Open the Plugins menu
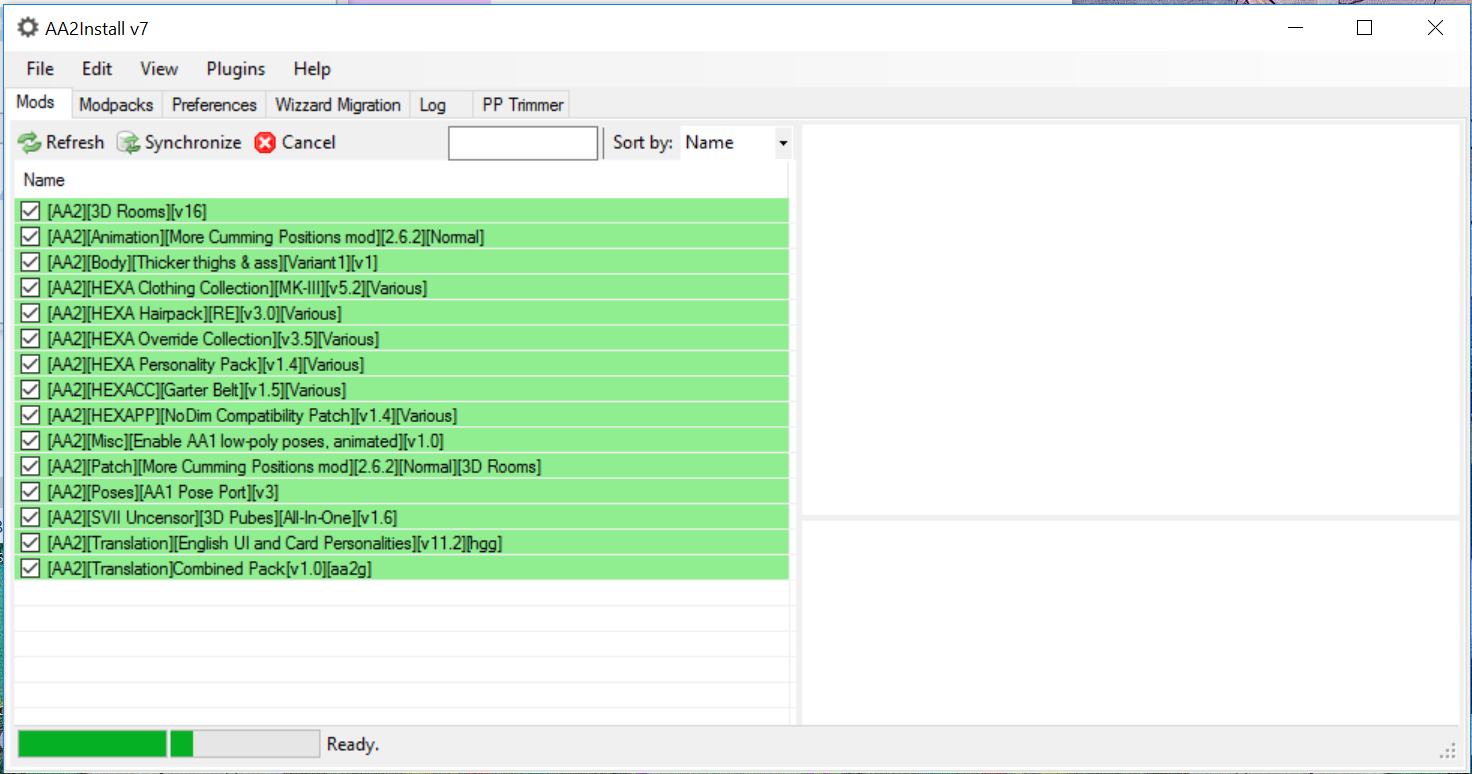The image size is (1472, 774). pos(236,69)
